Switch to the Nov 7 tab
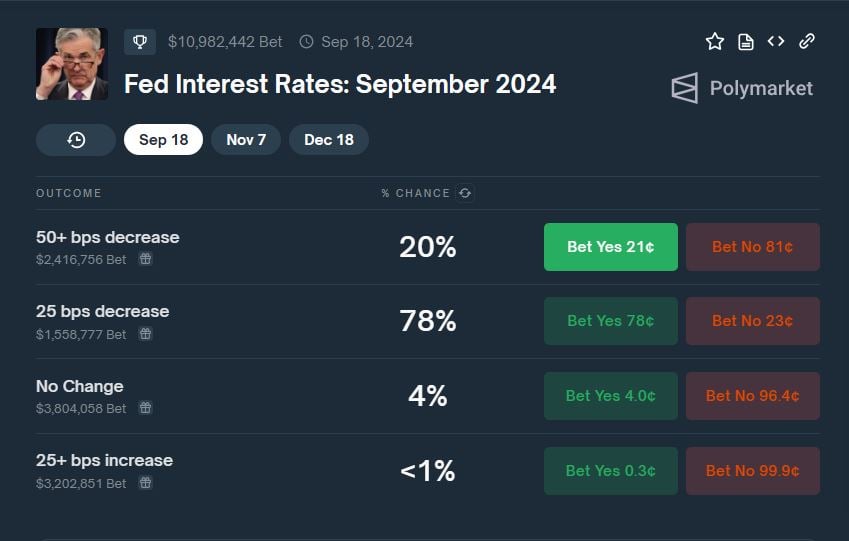Viewport: 849px width, 541px height. (246, 140)
